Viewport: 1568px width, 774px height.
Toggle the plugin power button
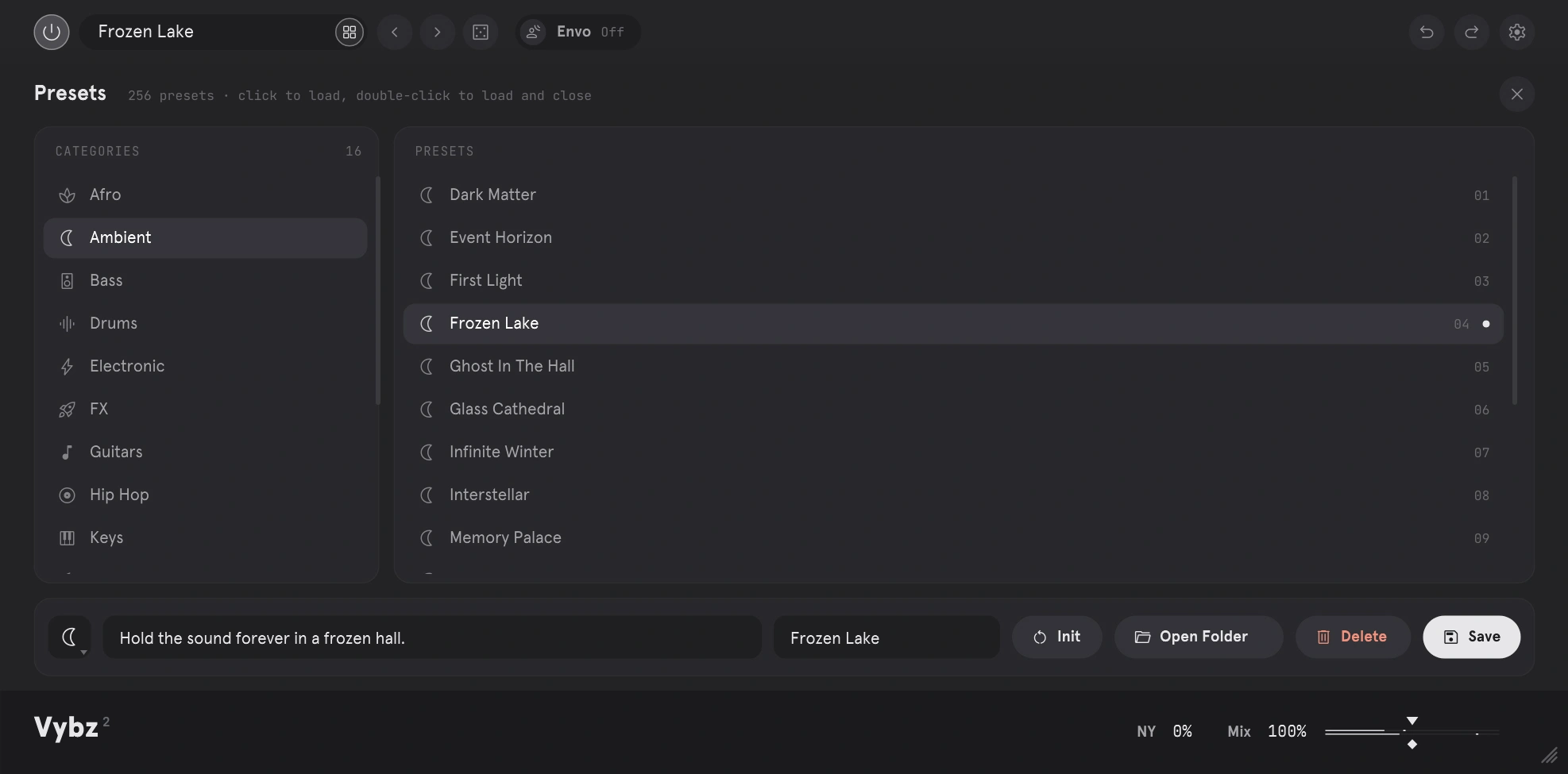(x=52, y=32)
